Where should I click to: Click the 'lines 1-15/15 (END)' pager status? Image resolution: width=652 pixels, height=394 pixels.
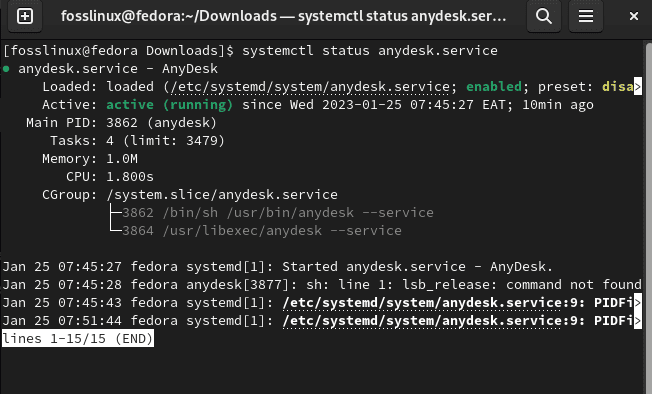tap(78, 338)
